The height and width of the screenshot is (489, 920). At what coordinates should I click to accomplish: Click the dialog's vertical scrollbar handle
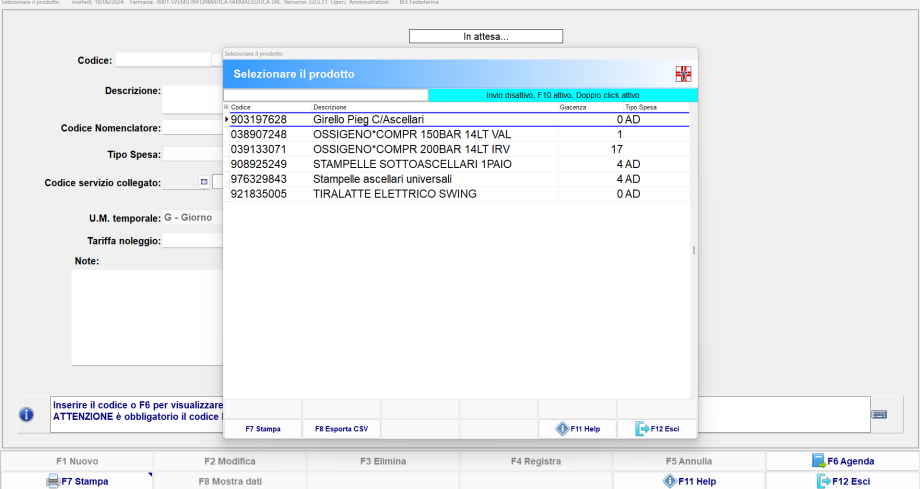[692, 251]
